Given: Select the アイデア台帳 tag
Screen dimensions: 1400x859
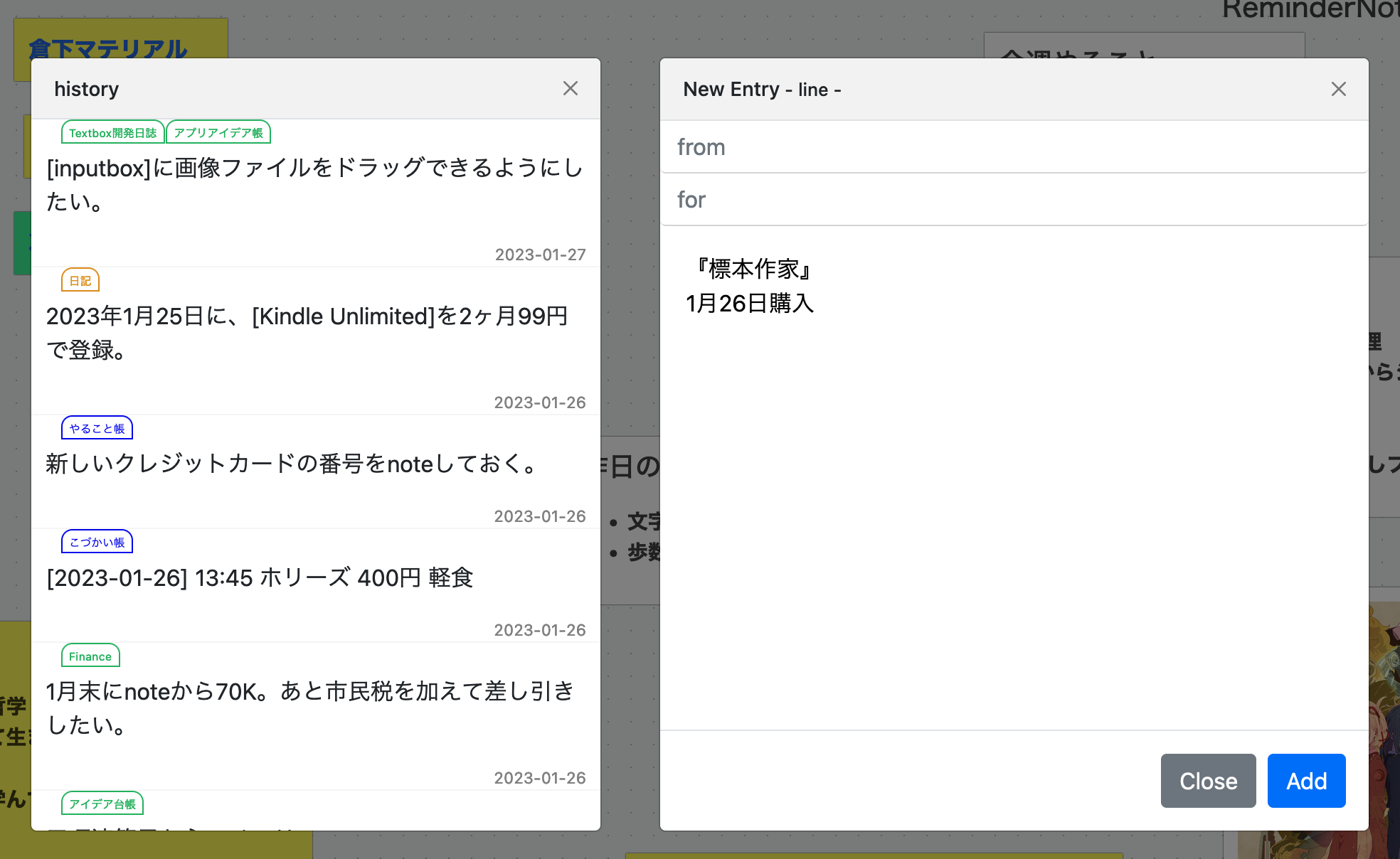Looking at the screenshot, I should 103,803.
